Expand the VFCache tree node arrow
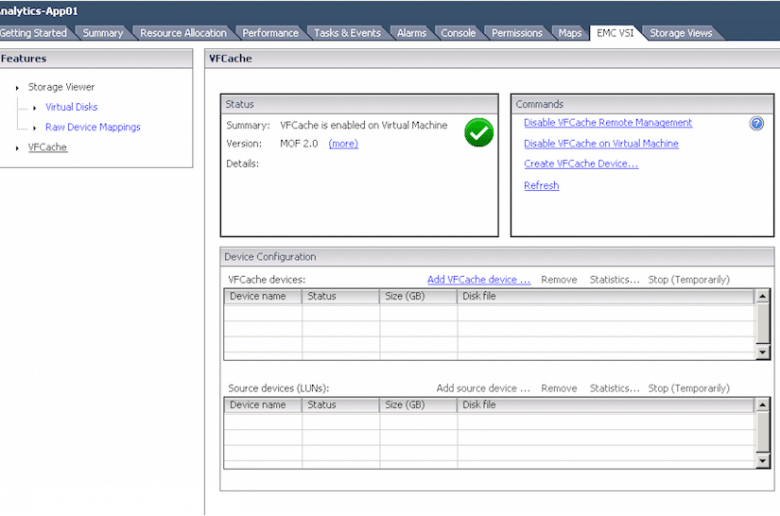The image size is (780, 516). (x=17, y=148)
